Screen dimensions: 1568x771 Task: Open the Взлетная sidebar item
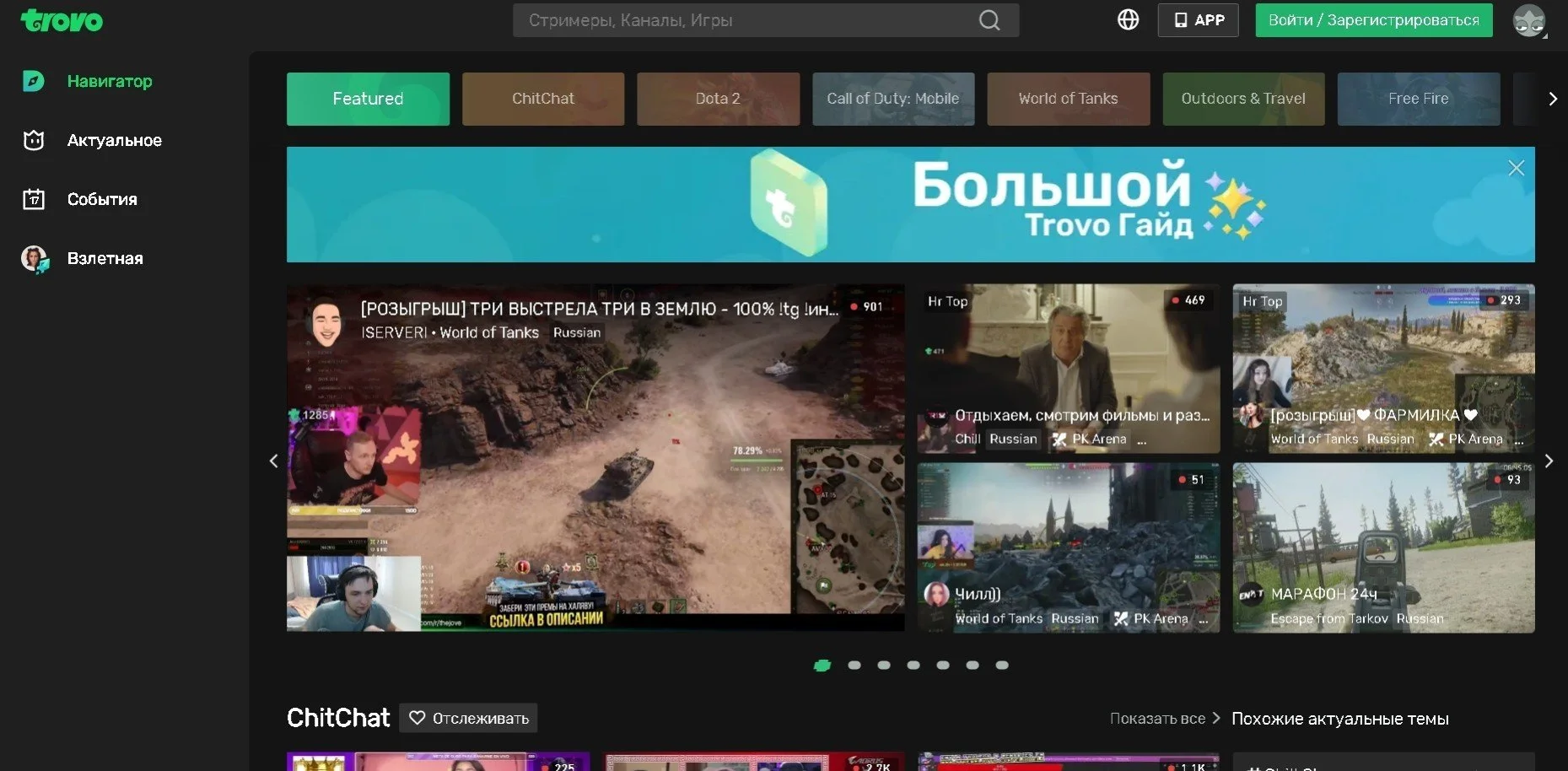pos(105,258)
